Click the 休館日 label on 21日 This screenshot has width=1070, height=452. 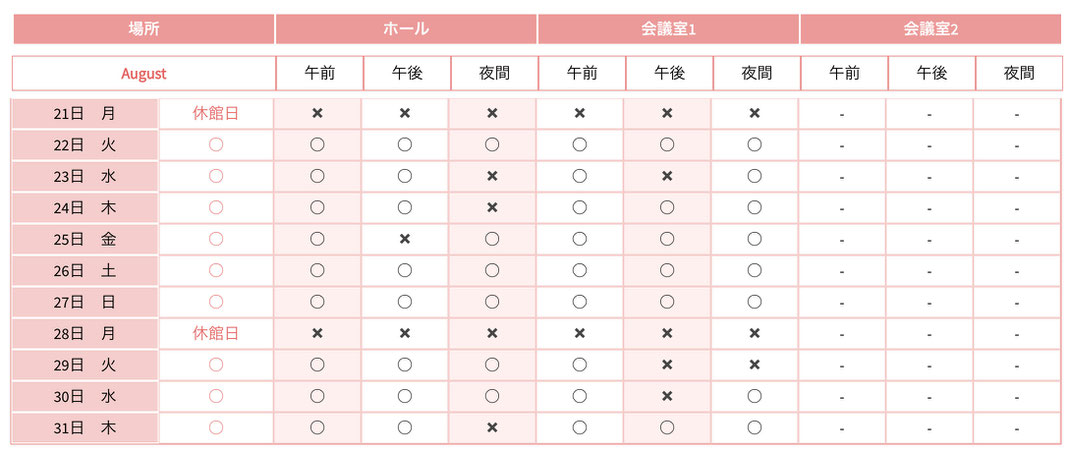216,113
